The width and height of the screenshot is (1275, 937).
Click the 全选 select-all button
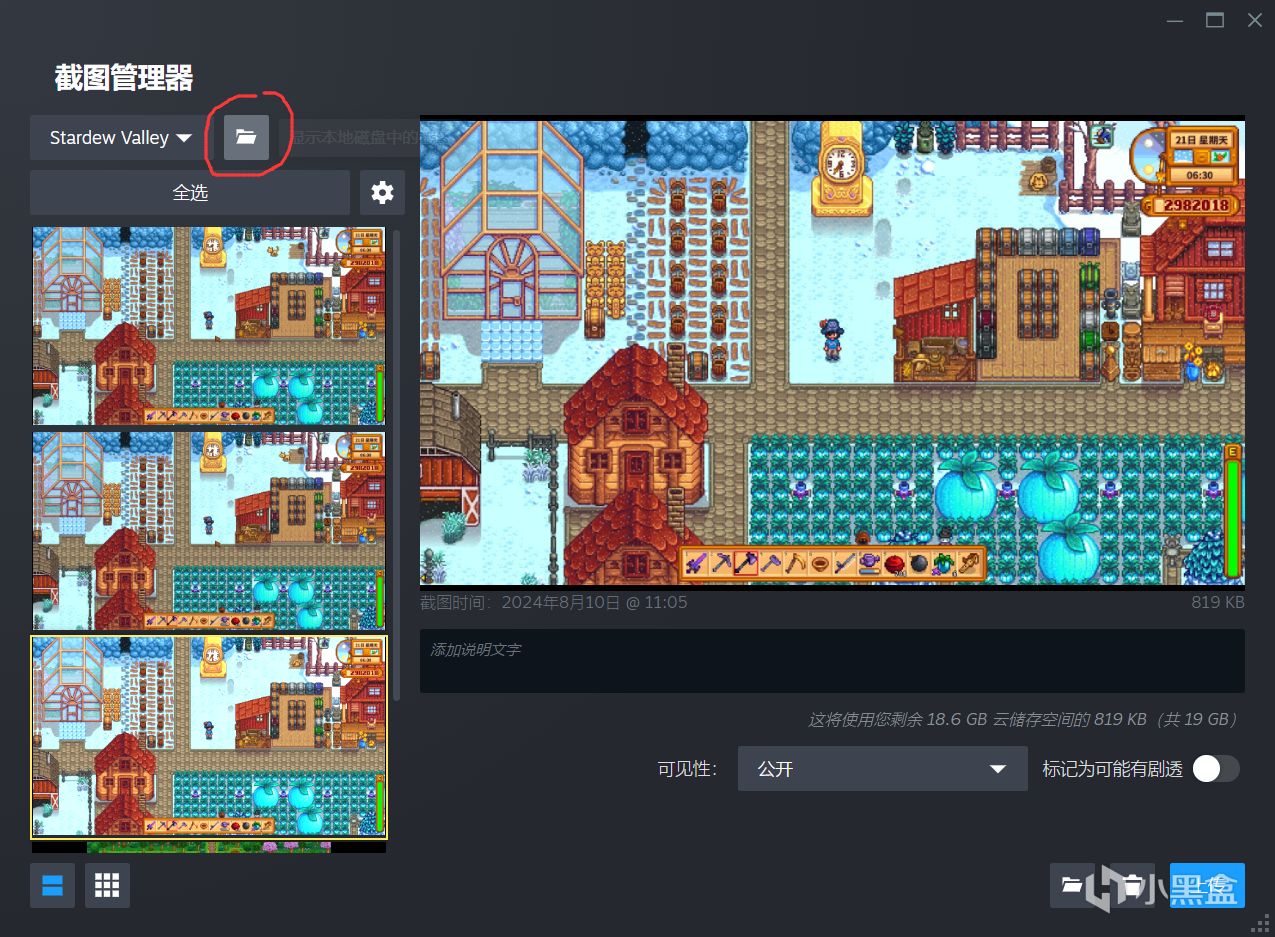click(190, 192)
